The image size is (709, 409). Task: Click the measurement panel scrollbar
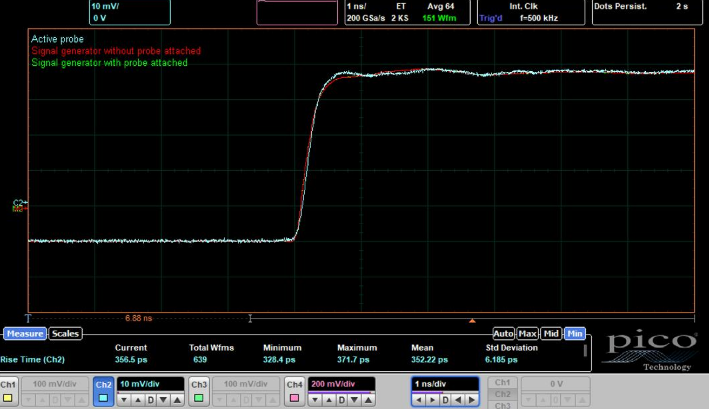click(x=587, y=351)
